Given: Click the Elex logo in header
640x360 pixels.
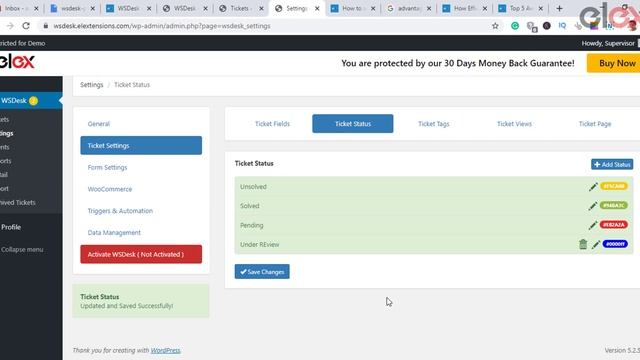Looking at the screenshot, I should click(x=17, y=62).
